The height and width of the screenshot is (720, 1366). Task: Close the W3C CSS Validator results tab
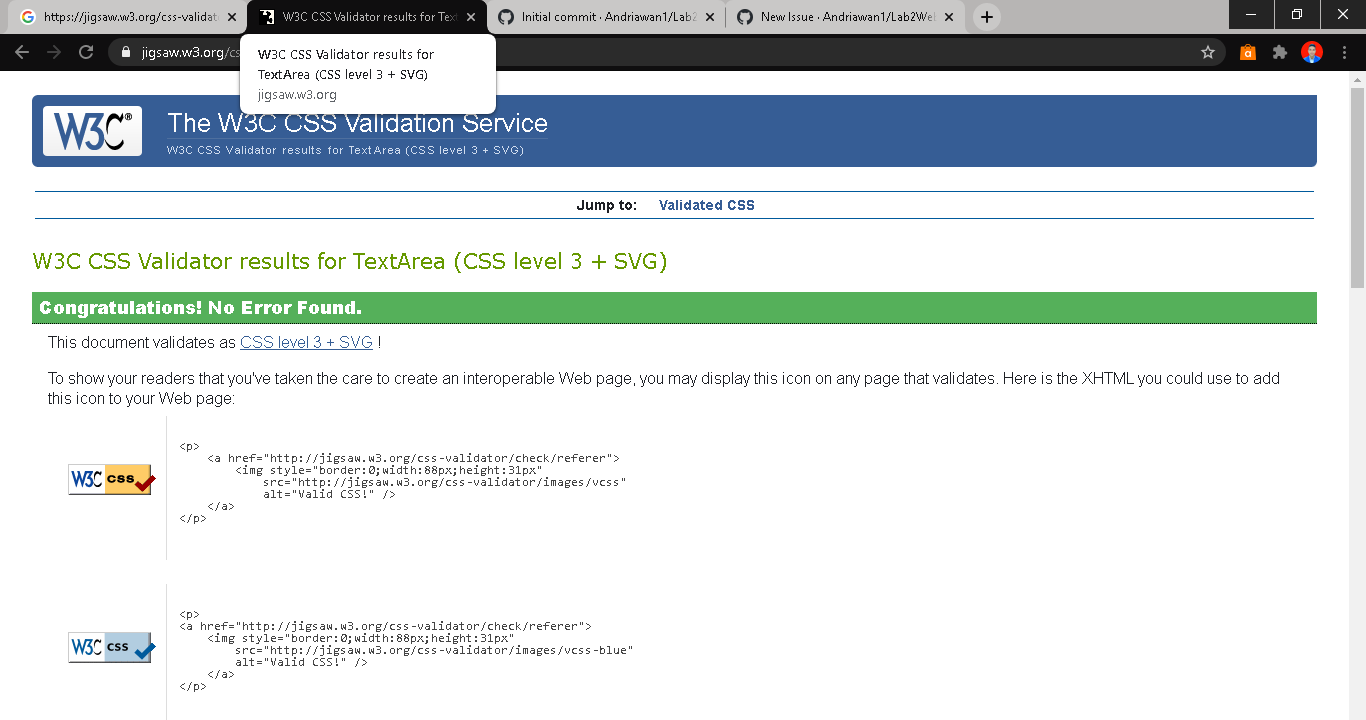point(470,16)
